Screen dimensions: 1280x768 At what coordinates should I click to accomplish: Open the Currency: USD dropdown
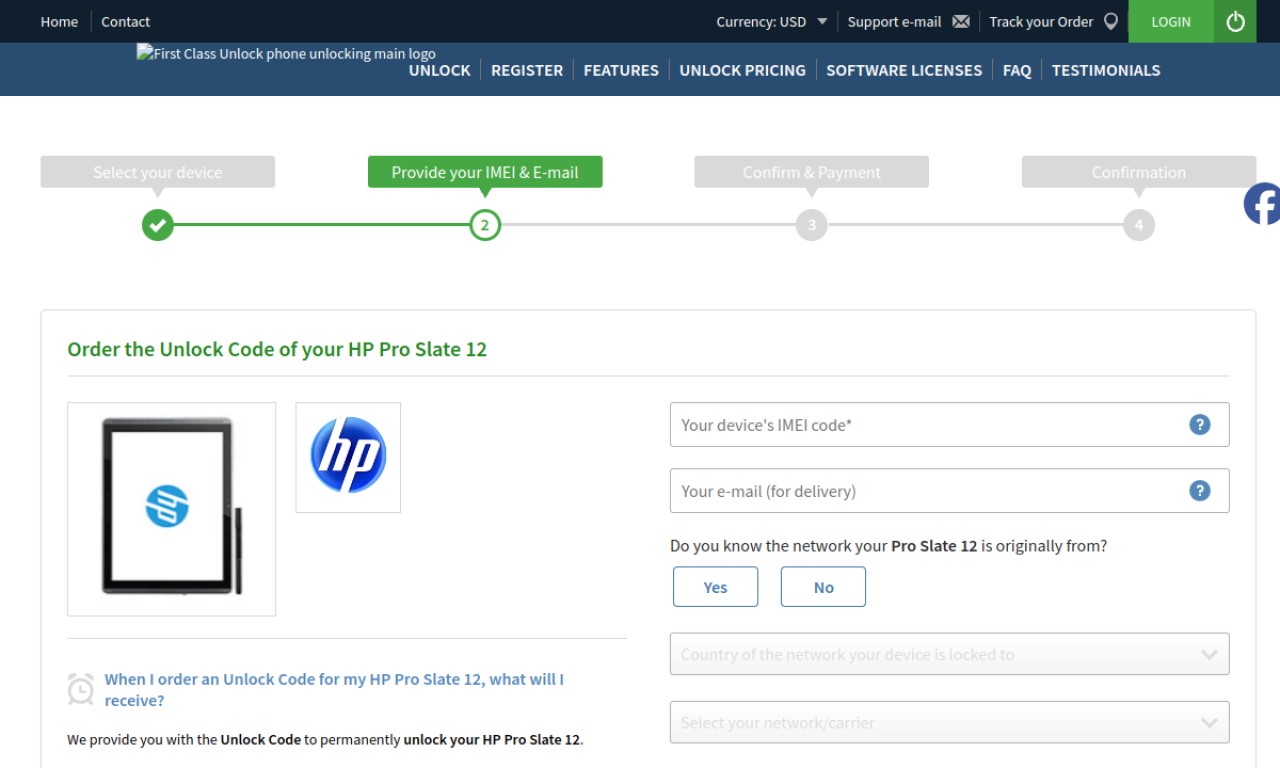tap(772, 21)
